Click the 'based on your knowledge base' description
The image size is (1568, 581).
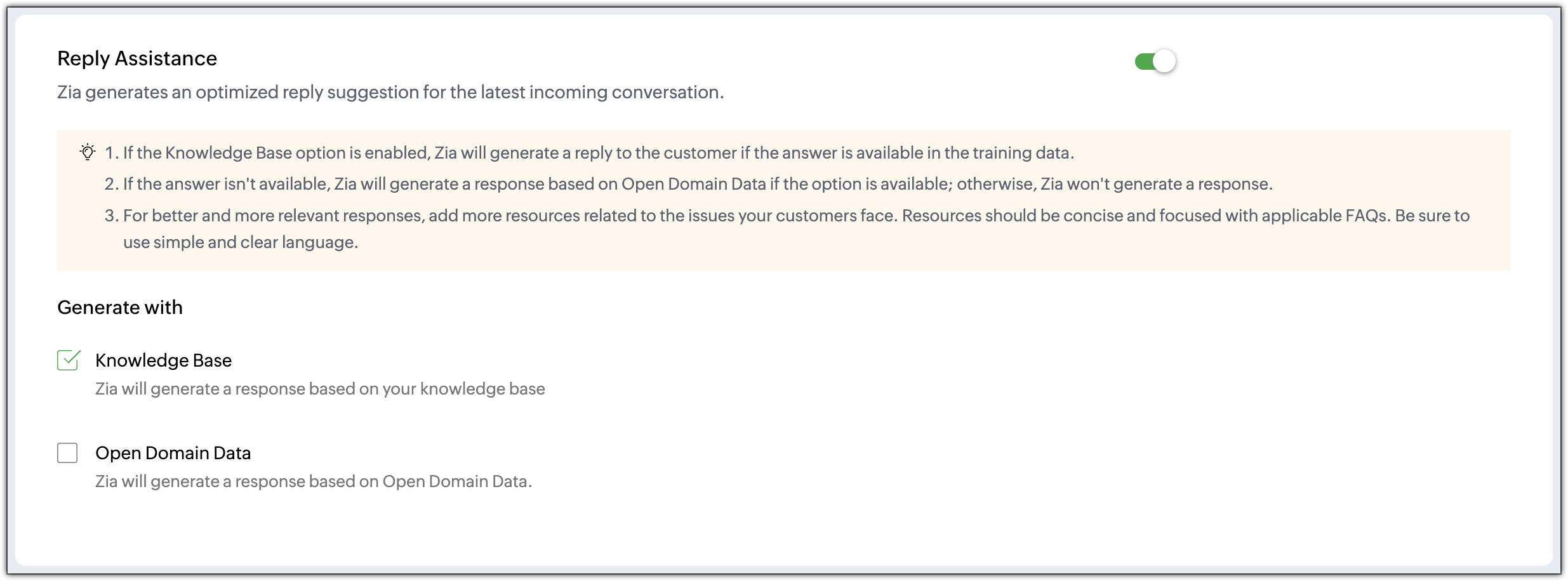(320, 389)
